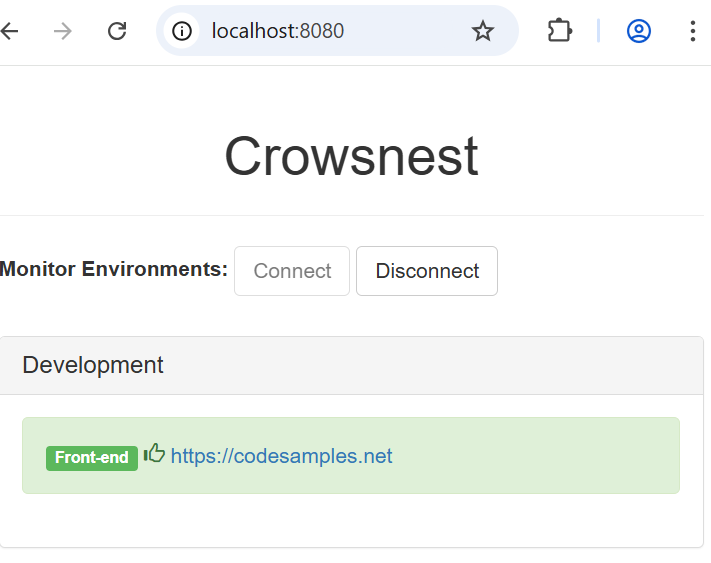Click the Monitor Environments label
This screenshot has height=563, width=711.
point(114,269)
